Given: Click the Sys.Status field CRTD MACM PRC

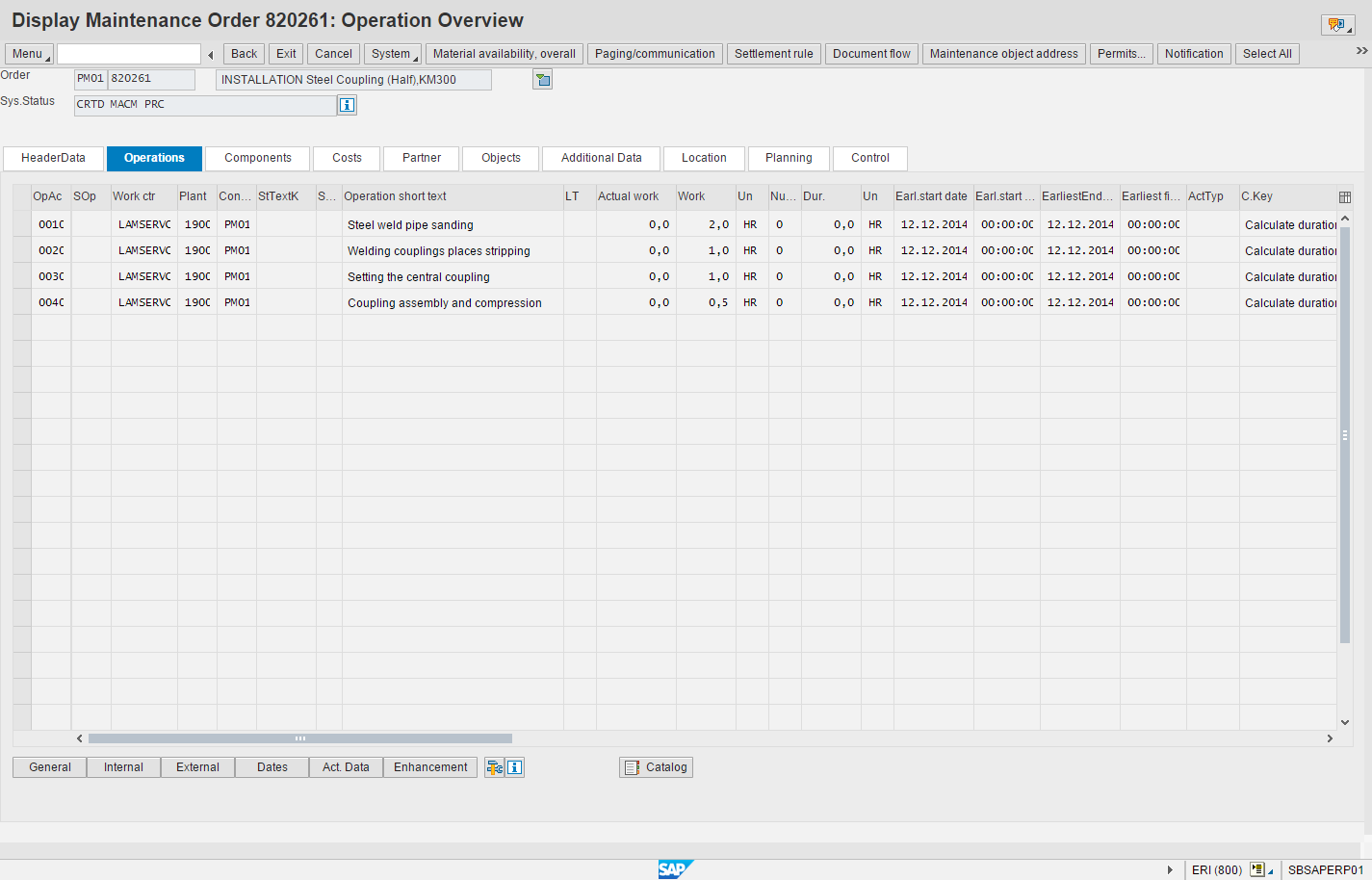Looking at the screenshot, I should tap(205, 105).
